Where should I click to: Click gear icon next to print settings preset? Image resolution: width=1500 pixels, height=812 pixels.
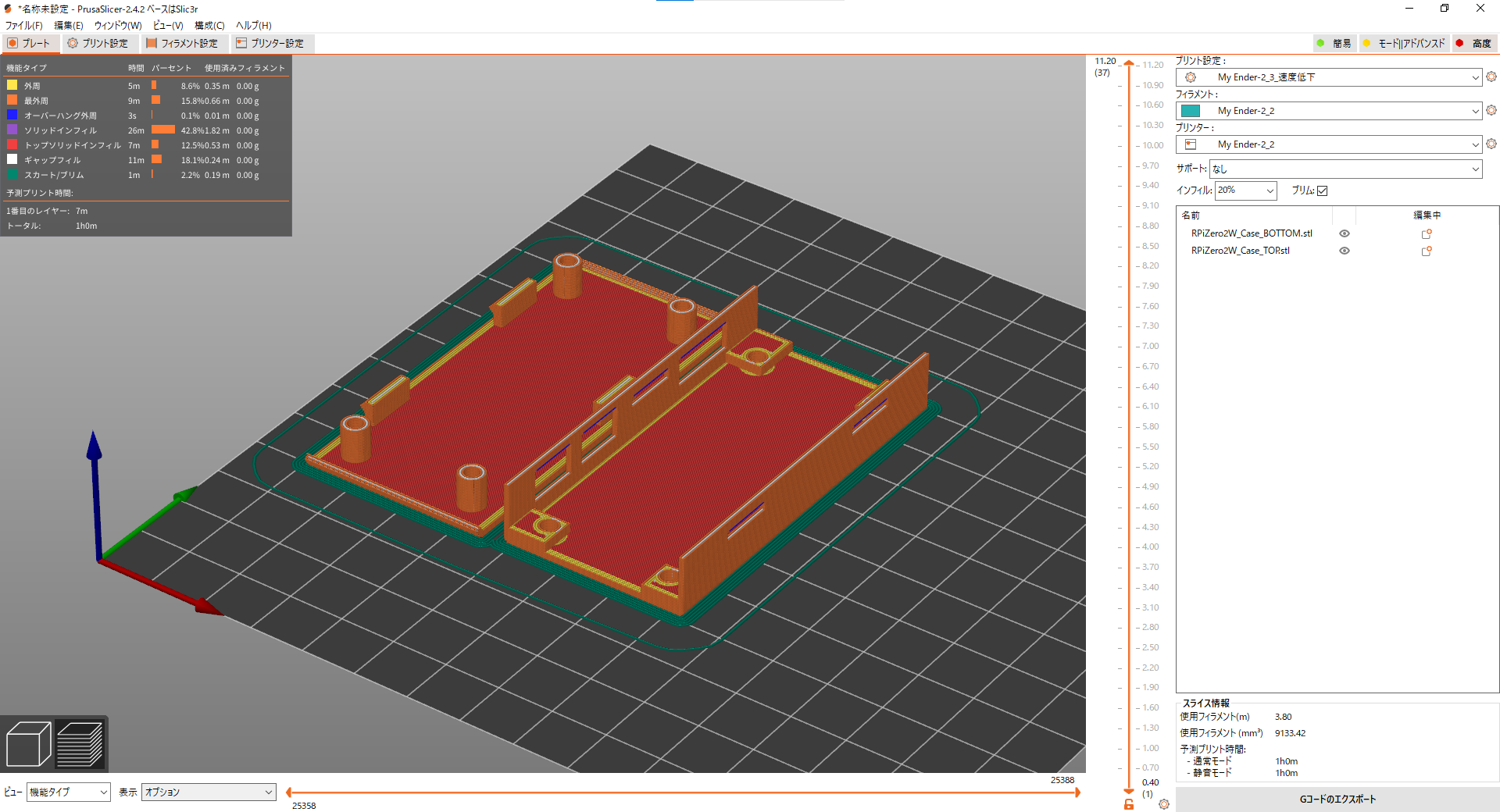[1491, 77]
